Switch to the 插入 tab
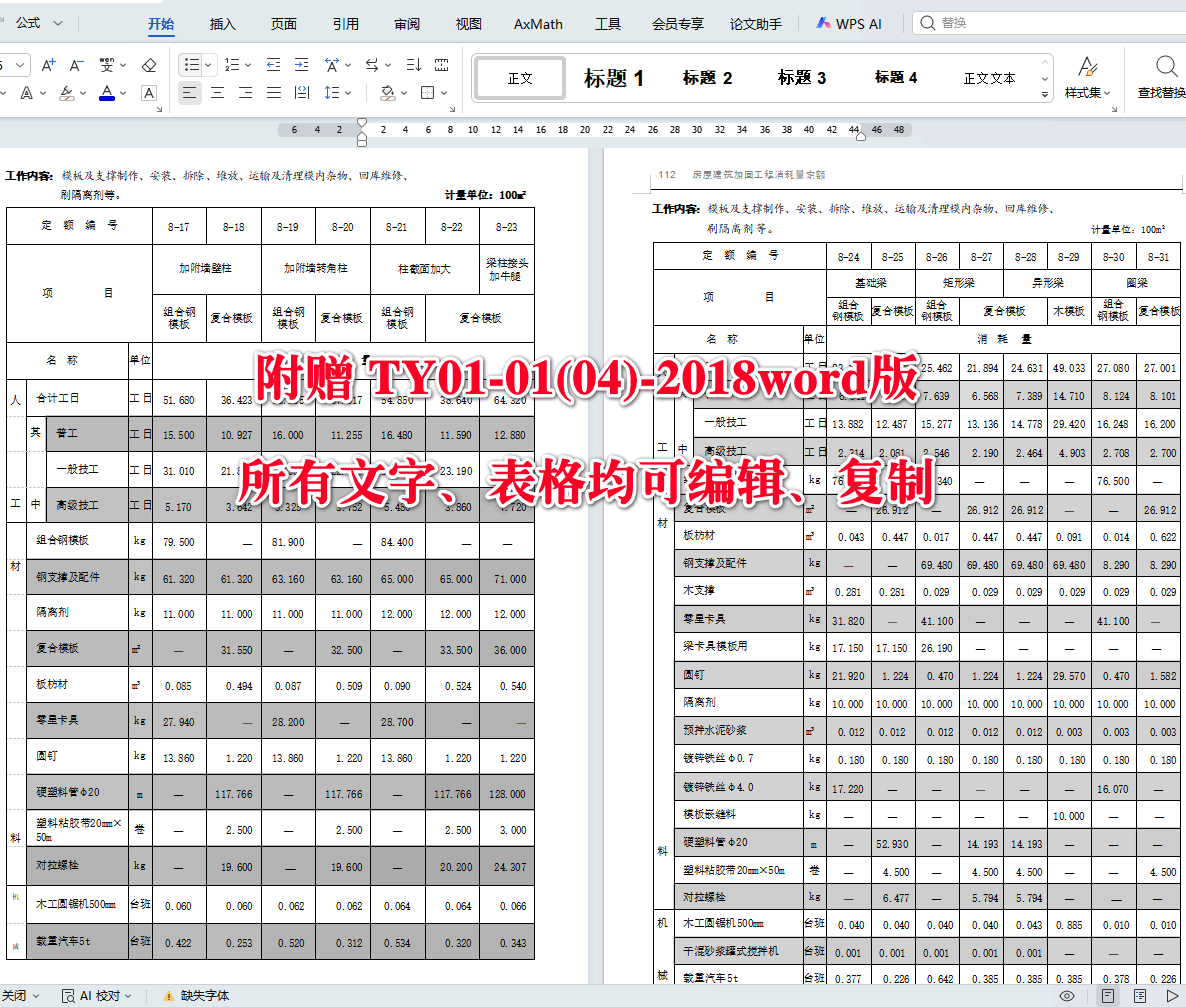Image resolution: width=1186 pixels, height=1007 pixels. (222, 24)
